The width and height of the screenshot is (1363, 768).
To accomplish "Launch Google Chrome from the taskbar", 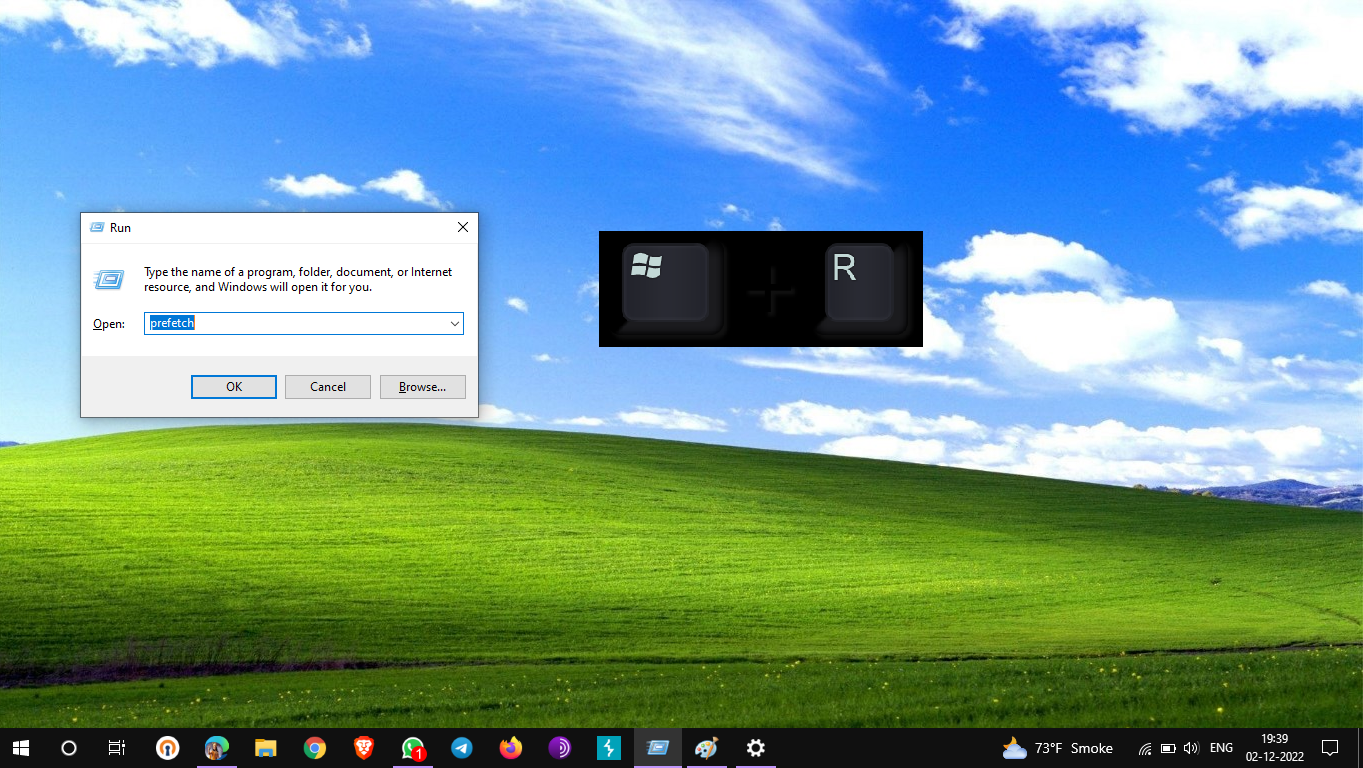I will (x=315, y=748).
